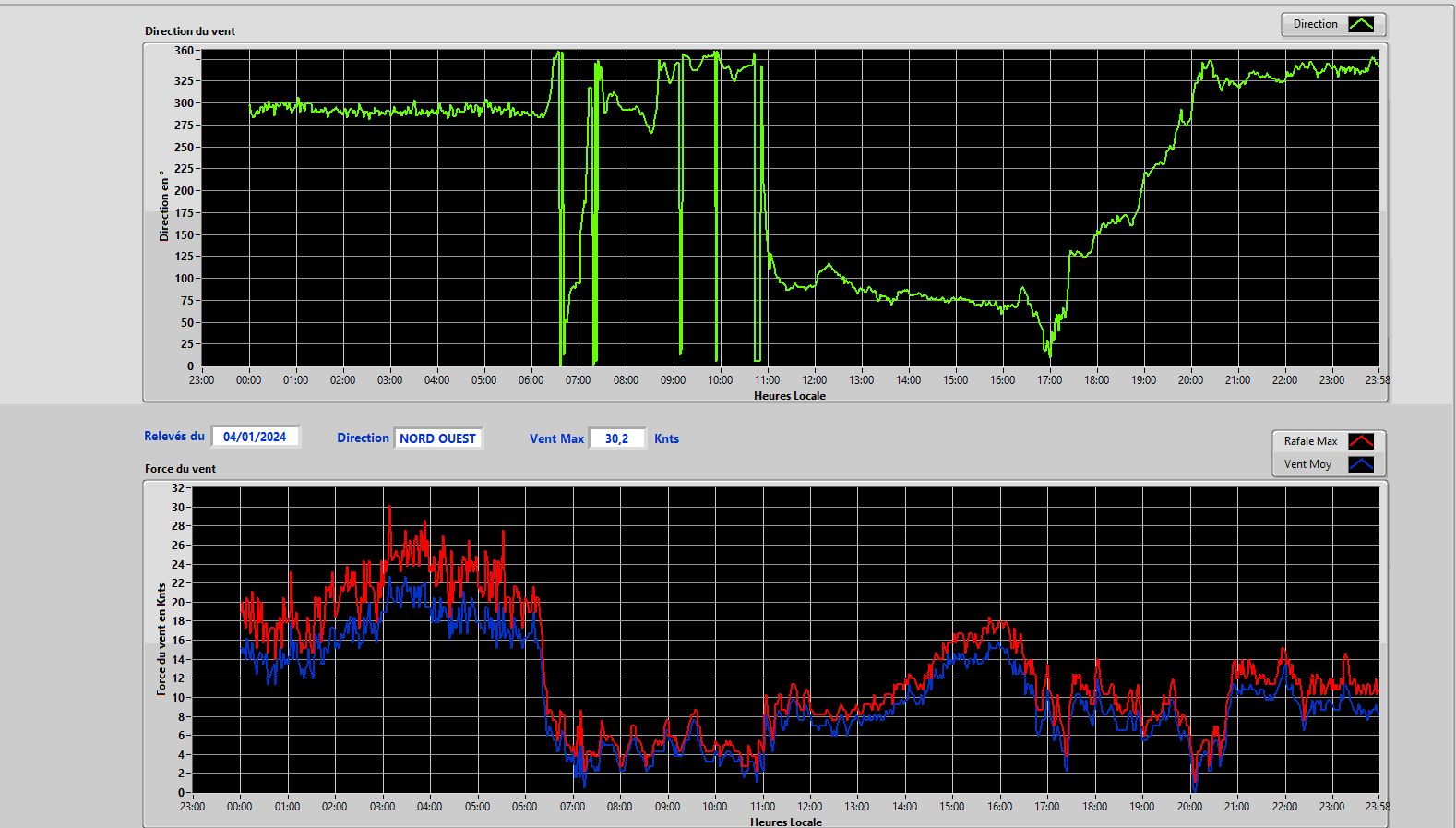Click the 'Relevés du' label

pos(174,436)
